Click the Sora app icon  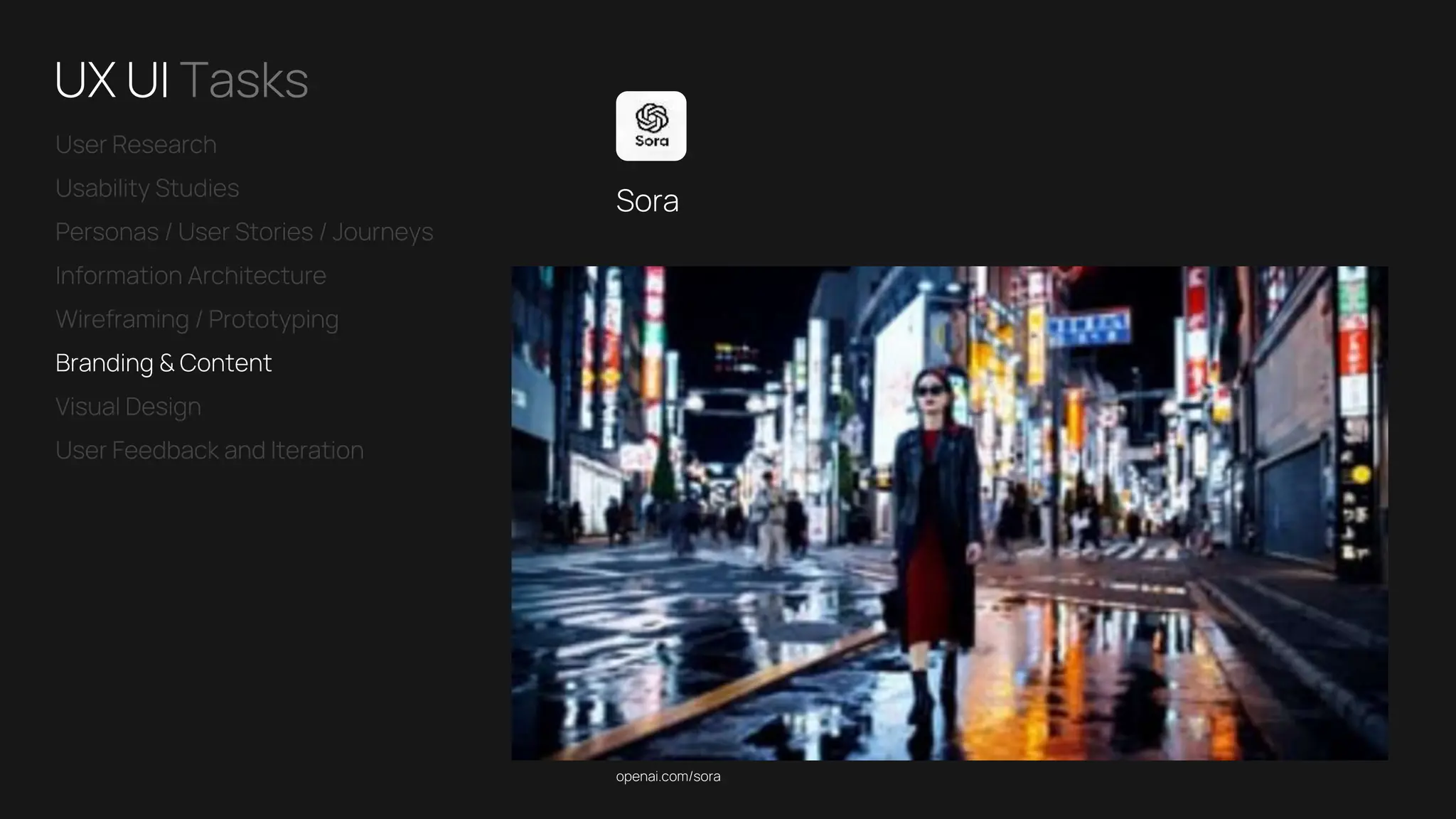coord(651,126)
